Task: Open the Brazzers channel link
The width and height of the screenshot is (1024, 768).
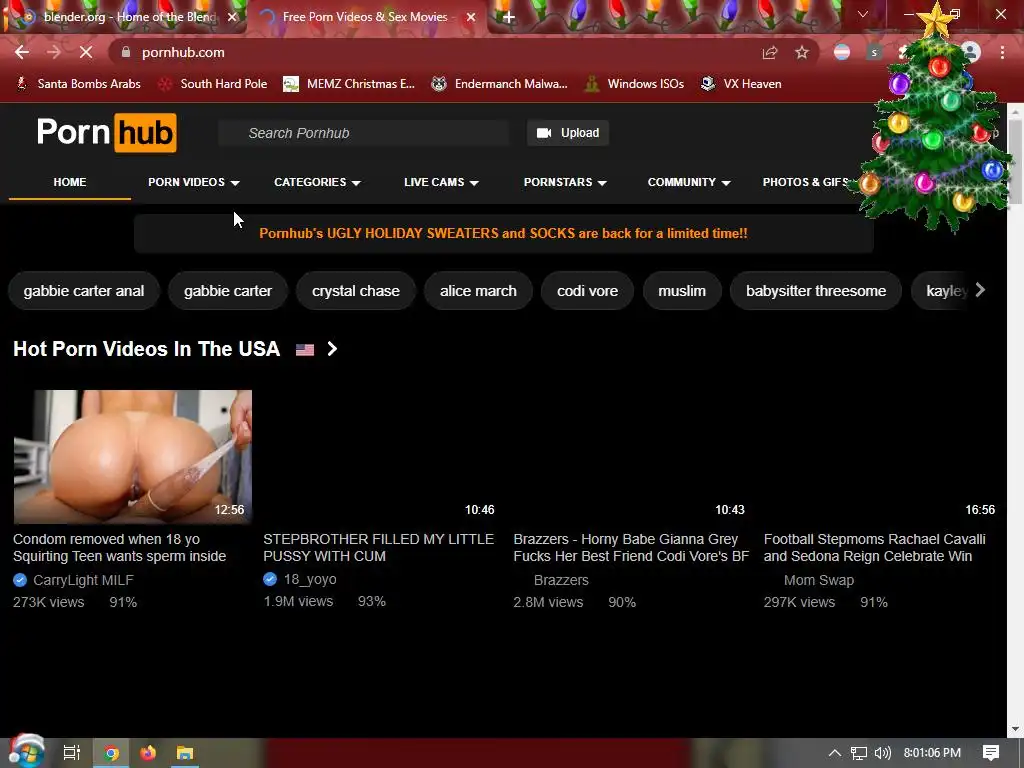Action: (561, 580)
